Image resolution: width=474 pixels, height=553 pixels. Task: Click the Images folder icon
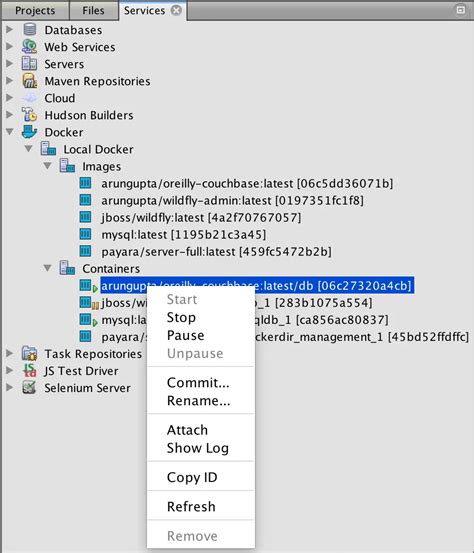coord(67,165)
